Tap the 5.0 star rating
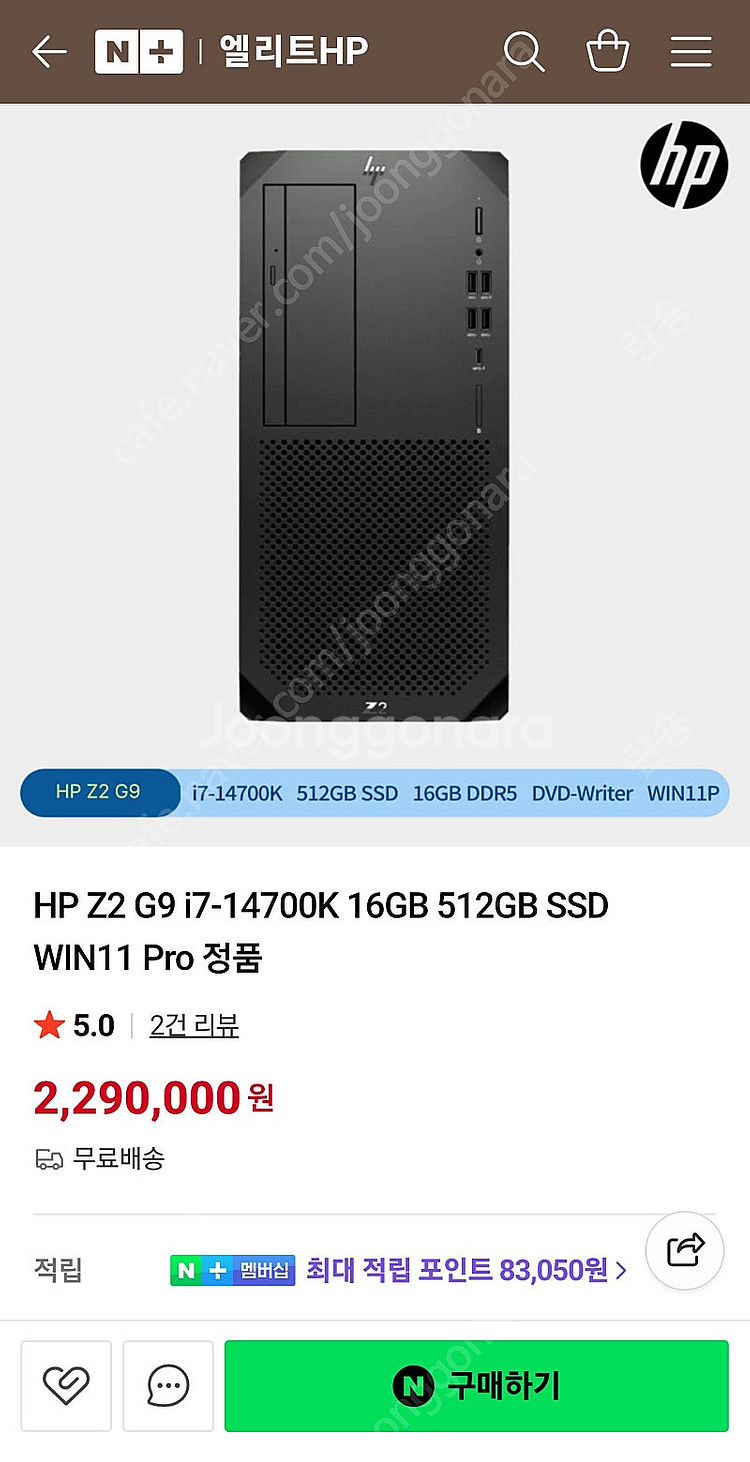The height and width of the screenshot is (1462, 750). point(75,1026)
